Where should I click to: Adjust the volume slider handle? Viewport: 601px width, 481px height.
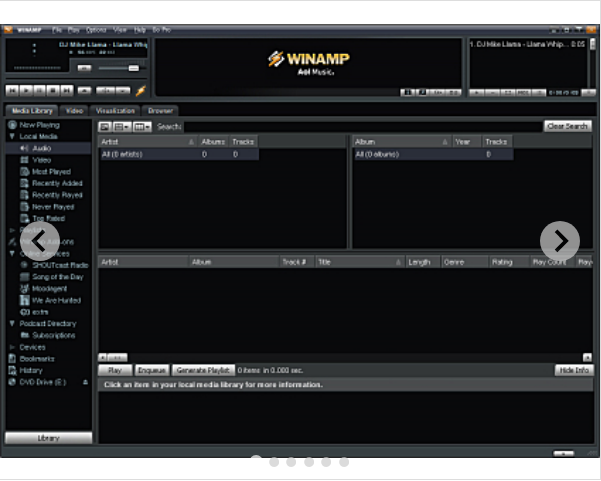(133, 68)
